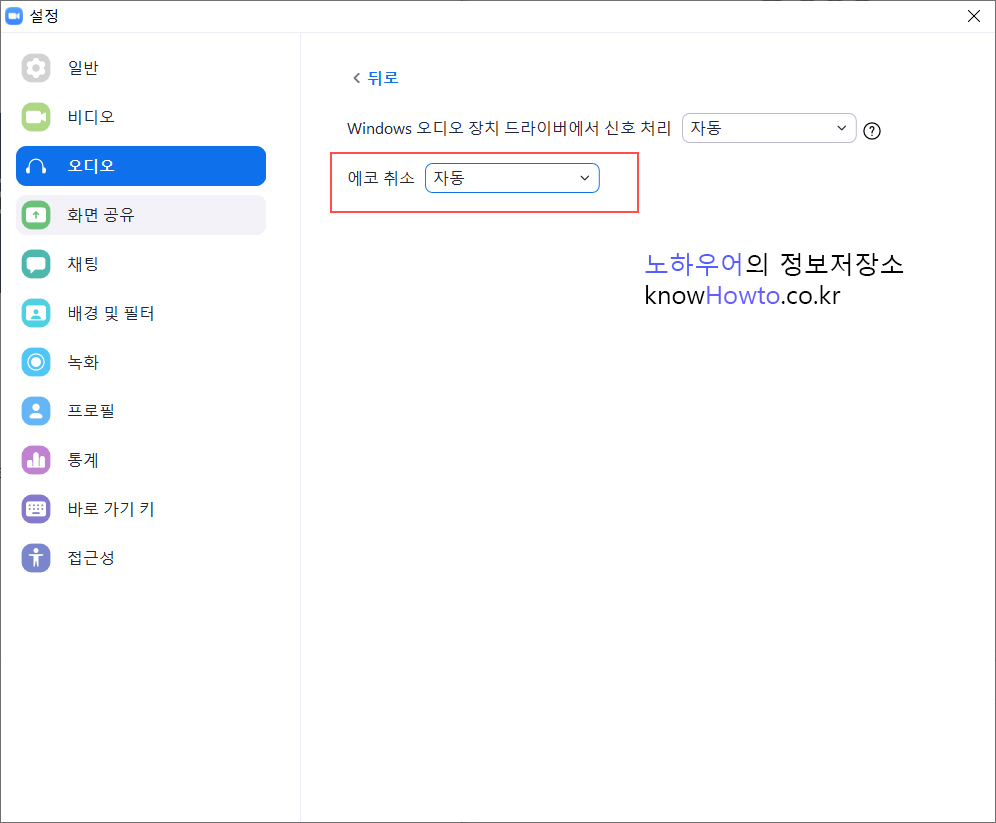The height and width of the screenshot is (823, 996).
Task: Click the 통계 bar chart icon
Action: coord(36,460)
